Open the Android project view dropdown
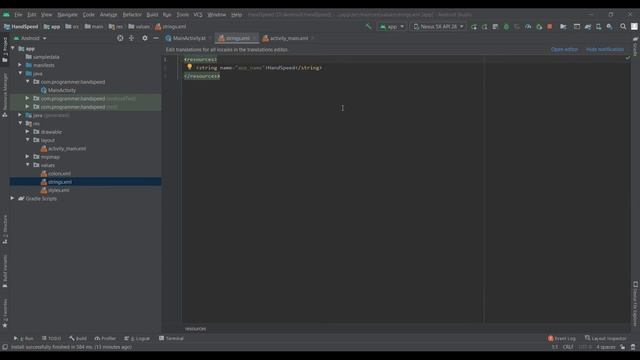 pyautogui.click(x=30, y=38)
